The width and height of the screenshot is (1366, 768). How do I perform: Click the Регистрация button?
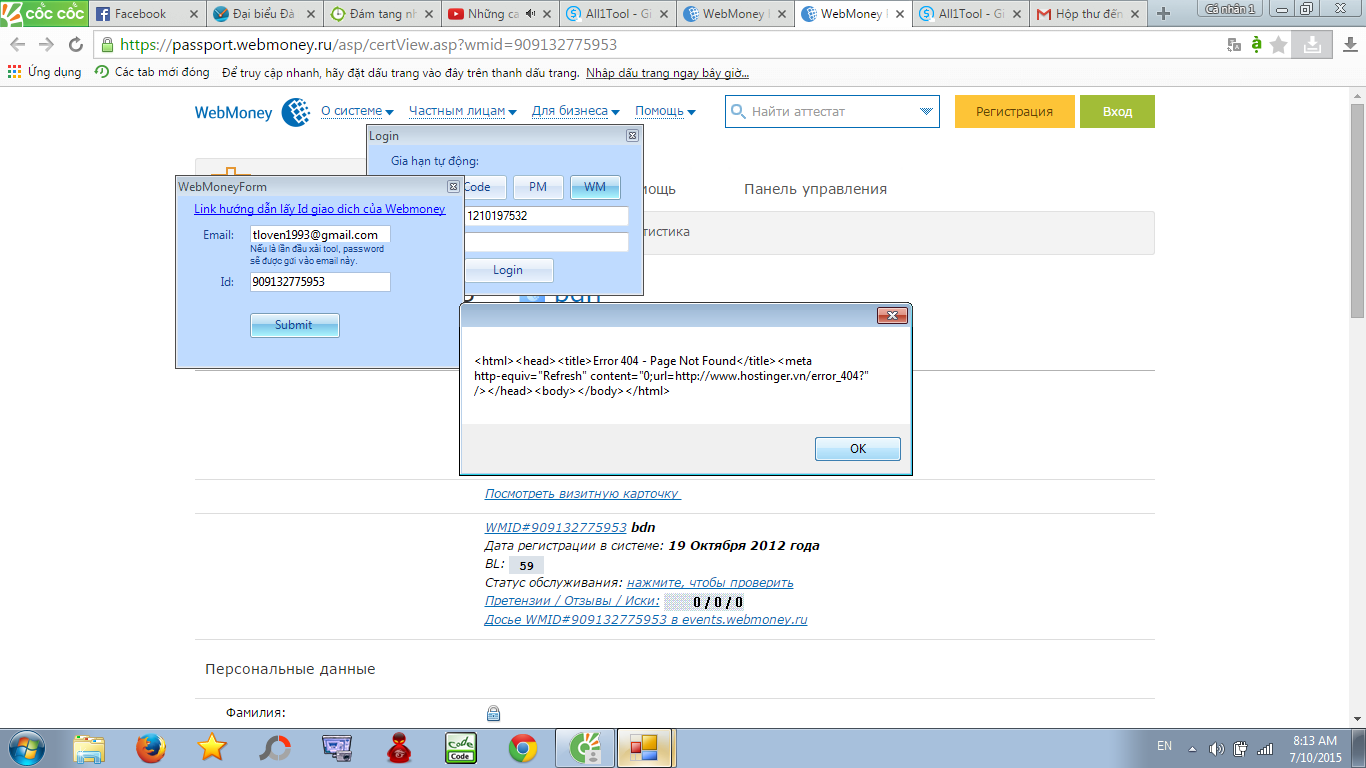click(1015, 112)
